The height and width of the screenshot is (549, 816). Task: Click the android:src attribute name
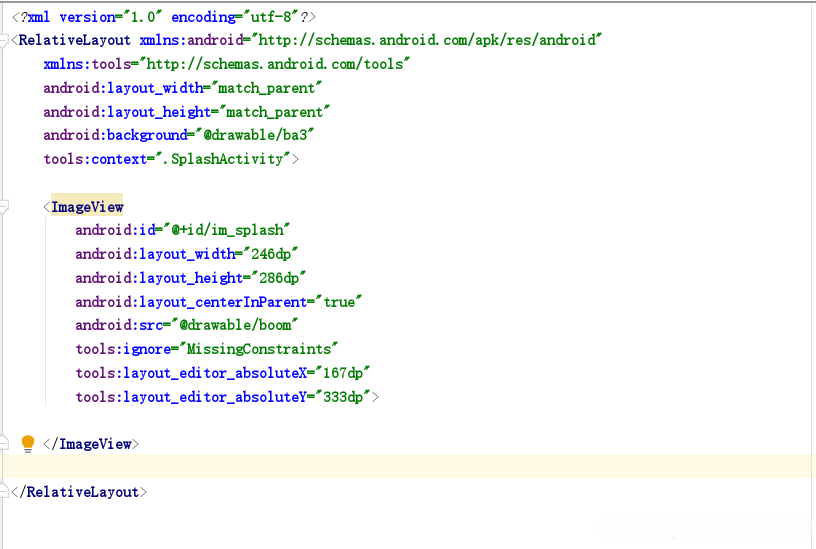119,325
